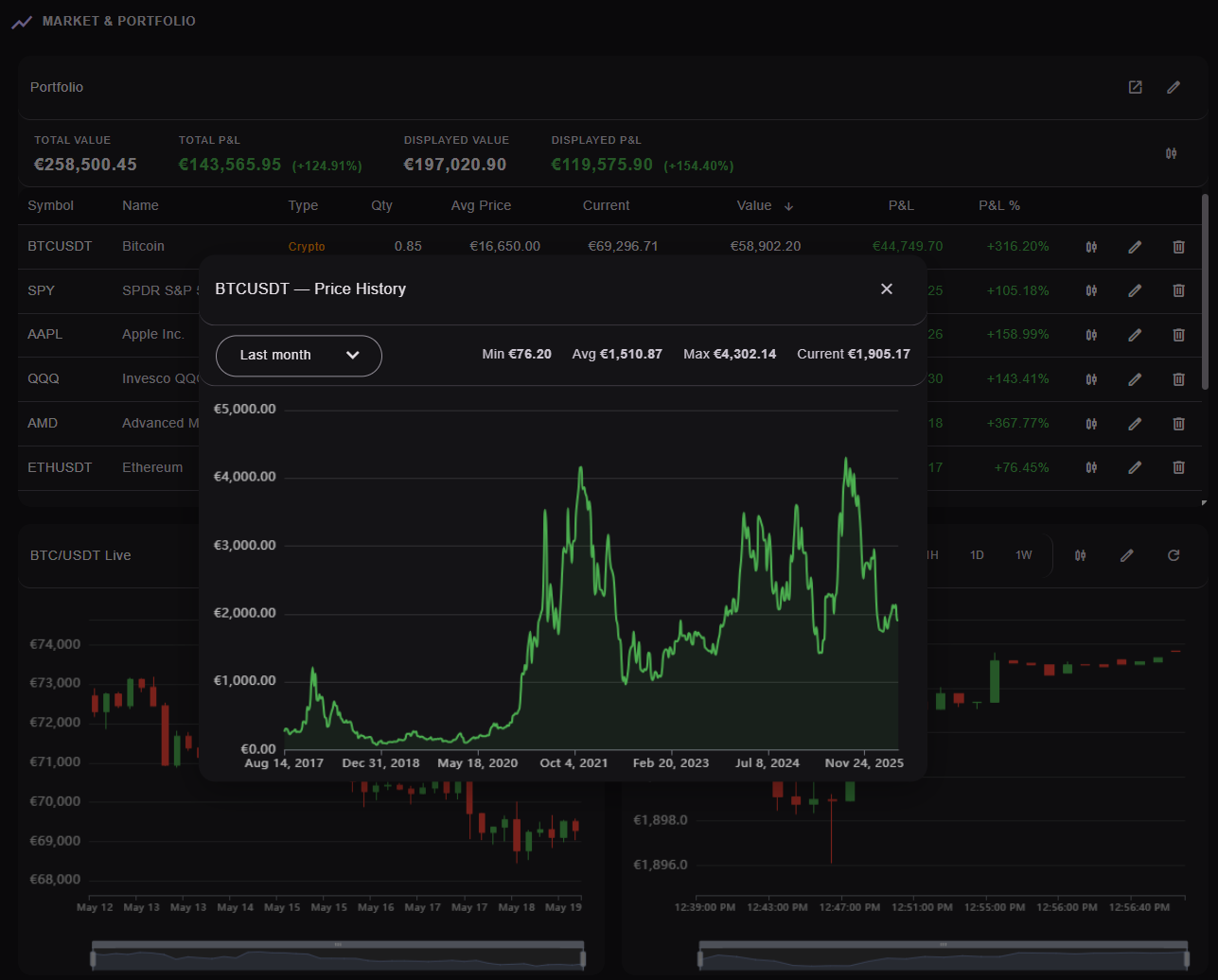Sort the table by the P&L % column header
Screen dimensions: 1218x980
pos(999,205)
